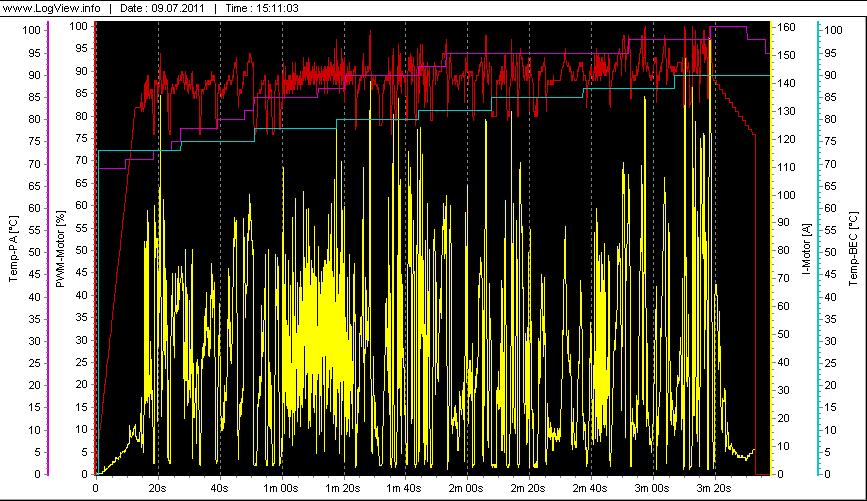Click the 150 tick on I-Motor axis

(786, 55)
